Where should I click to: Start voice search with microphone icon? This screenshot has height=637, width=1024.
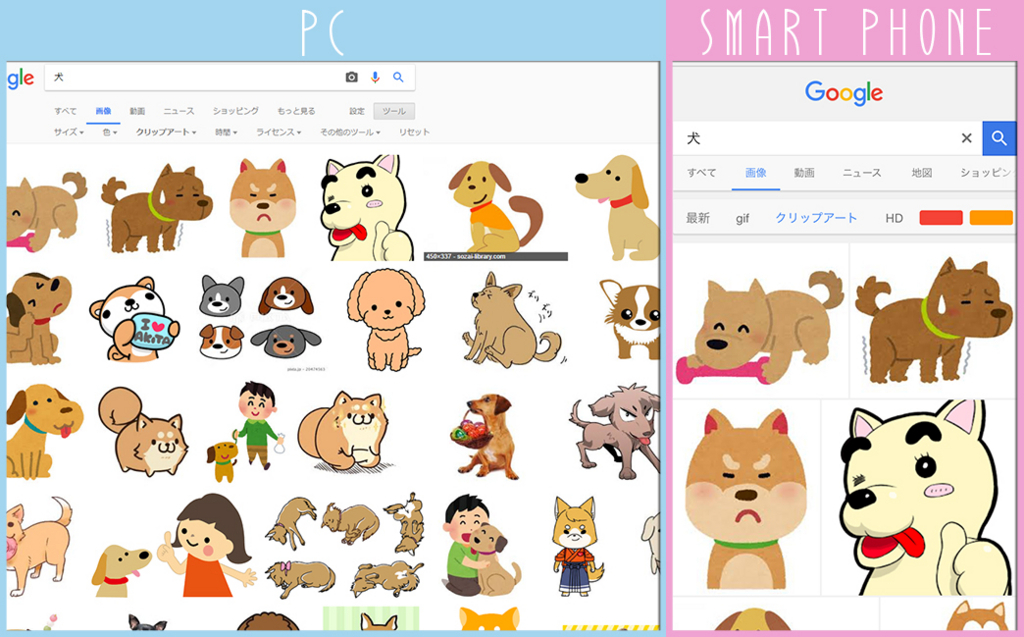pyautogui.click(x=375, y=77)
